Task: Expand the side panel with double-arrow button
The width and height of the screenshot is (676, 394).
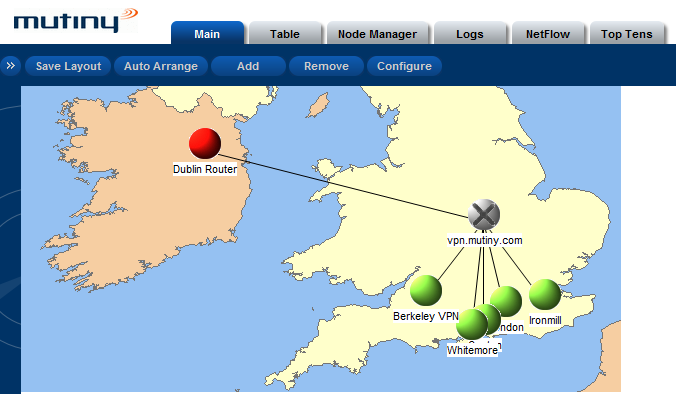Action: click(x=11, y=66)
